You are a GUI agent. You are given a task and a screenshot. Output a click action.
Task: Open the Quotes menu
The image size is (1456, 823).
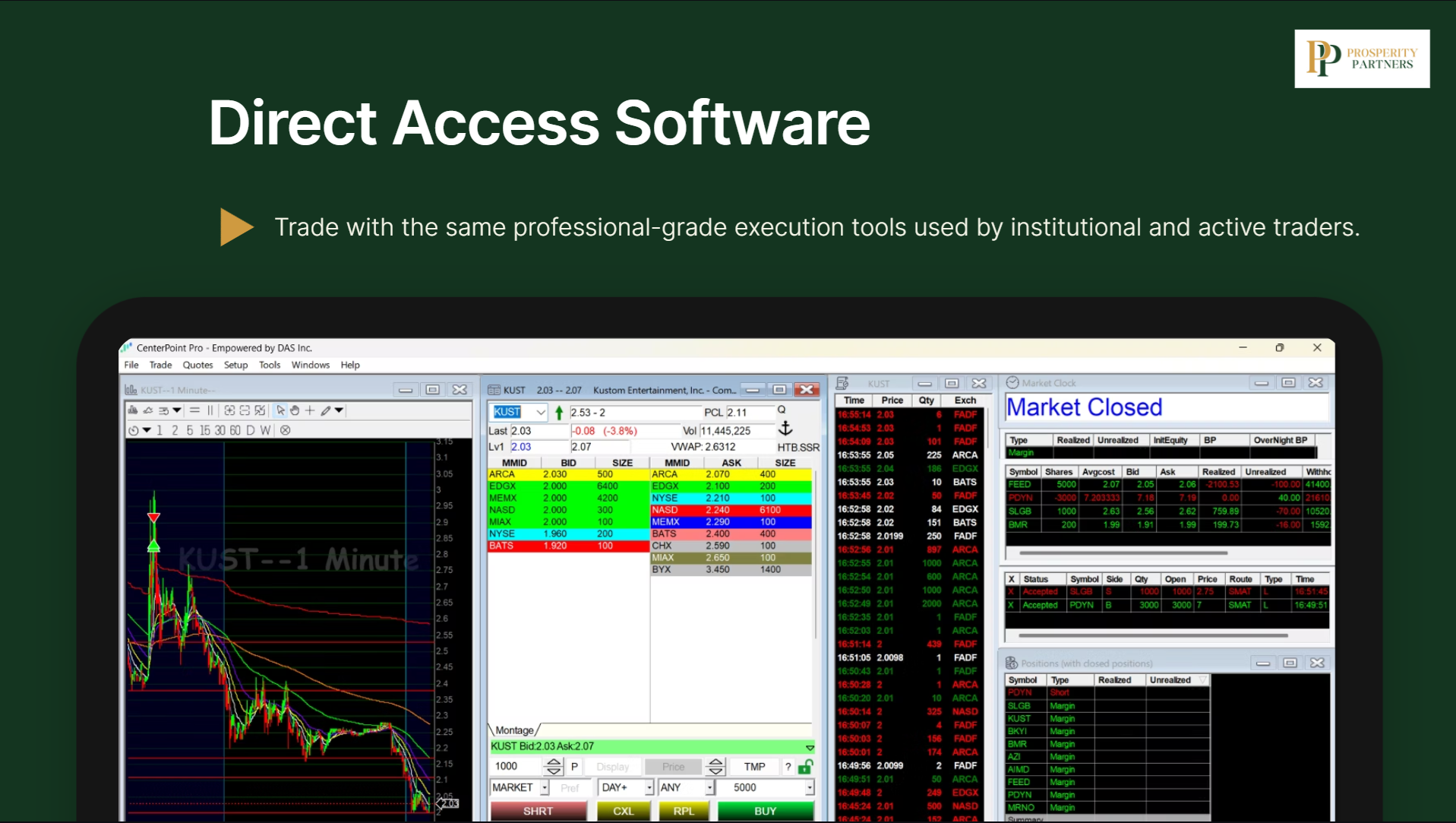point(197,365)
